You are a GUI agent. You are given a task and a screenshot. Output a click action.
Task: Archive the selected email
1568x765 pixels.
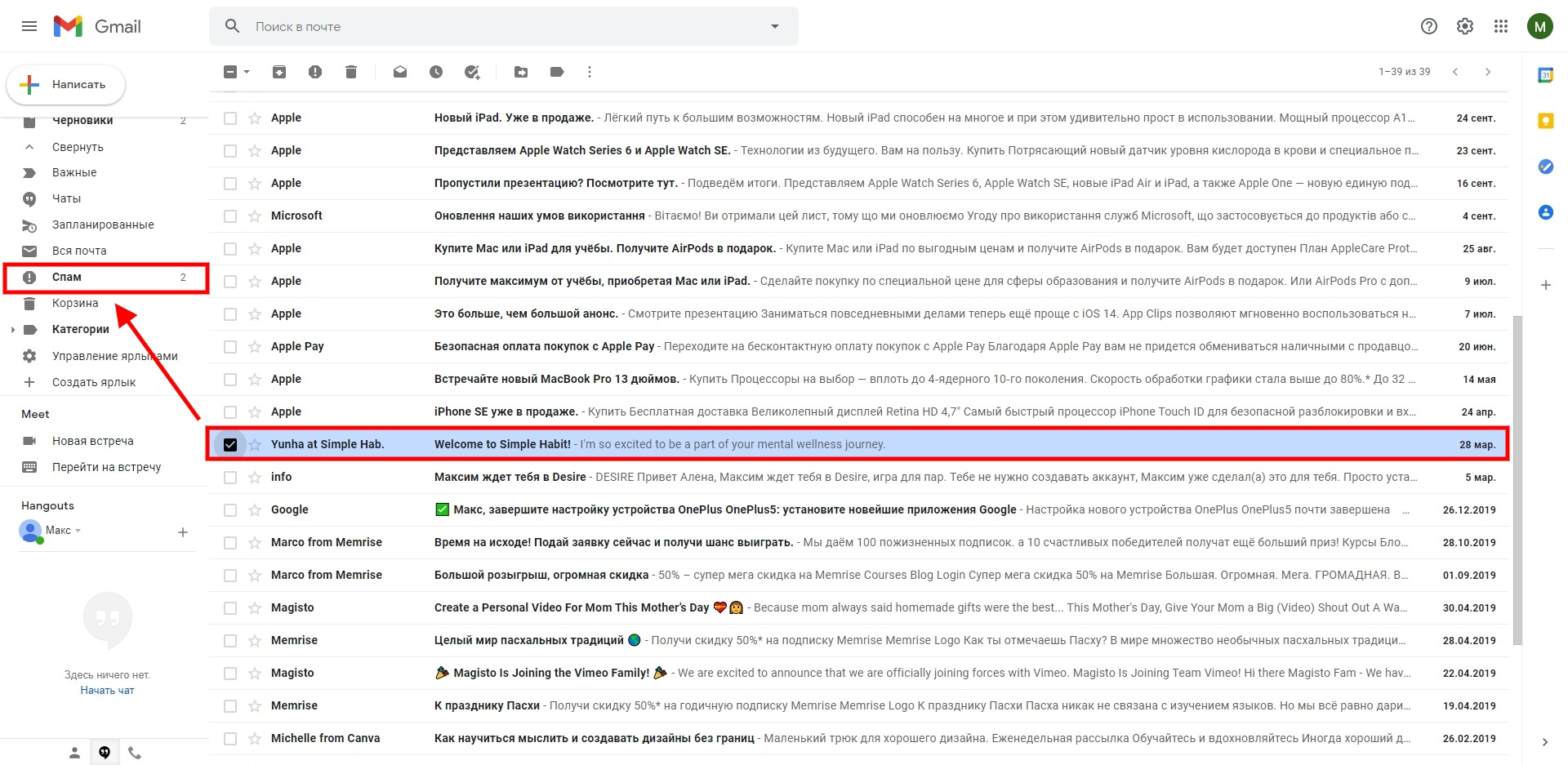point(279,72)
